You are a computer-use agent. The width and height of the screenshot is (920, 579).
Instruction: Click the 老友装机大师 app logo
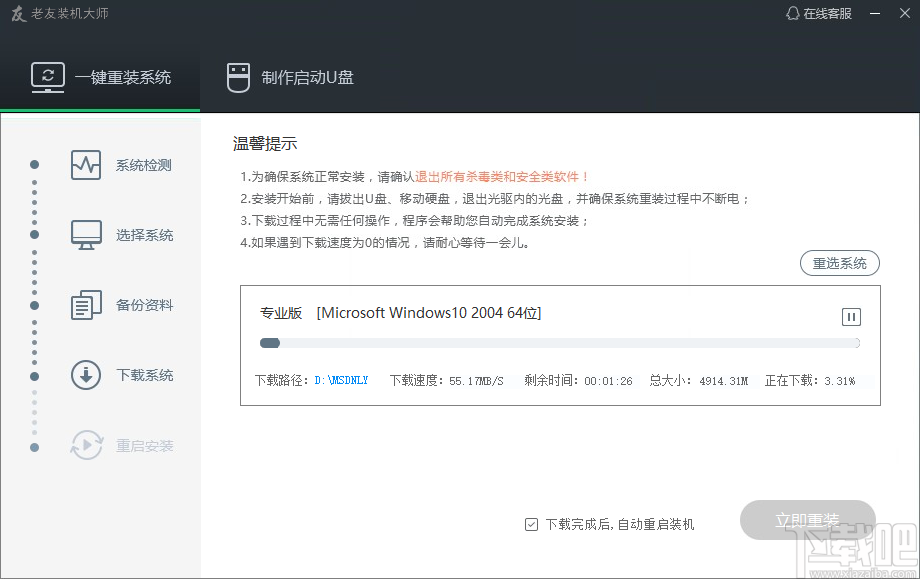[17, 14]
